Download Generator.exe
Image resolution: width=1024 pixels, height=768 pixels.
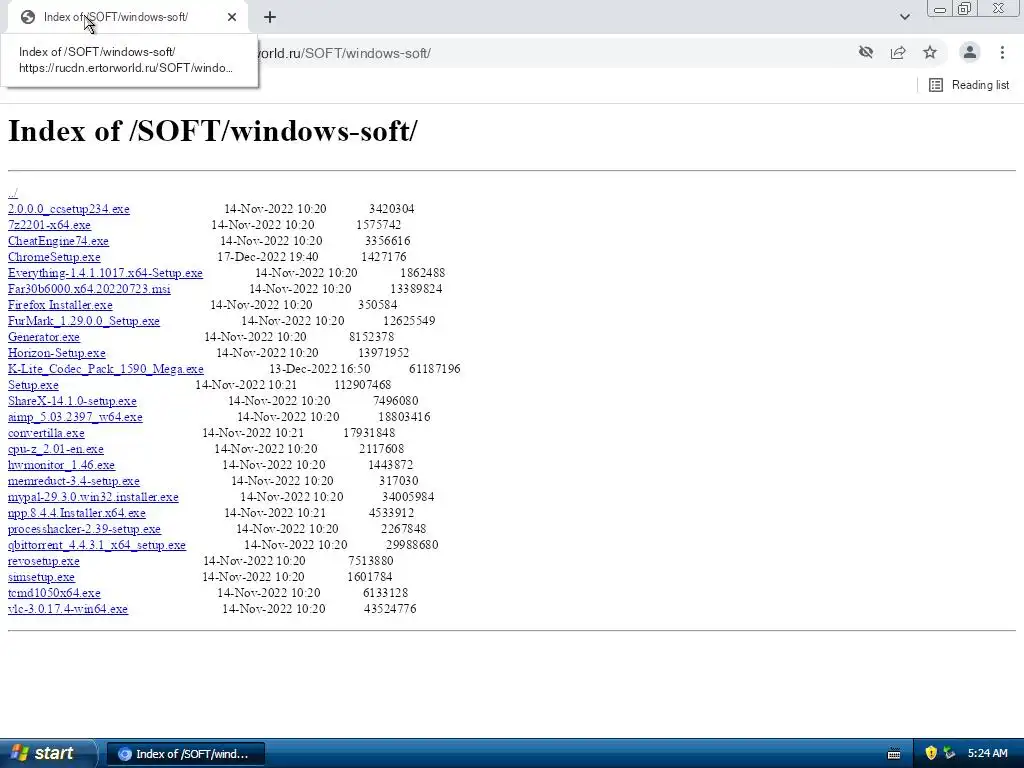(44, 337)
